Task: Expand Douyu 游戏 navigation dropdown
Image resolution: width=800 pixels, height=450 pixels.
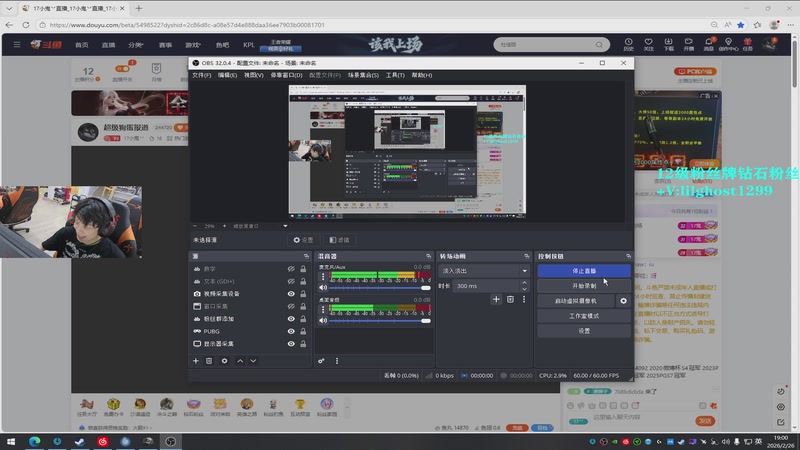Action: (193, 45)
